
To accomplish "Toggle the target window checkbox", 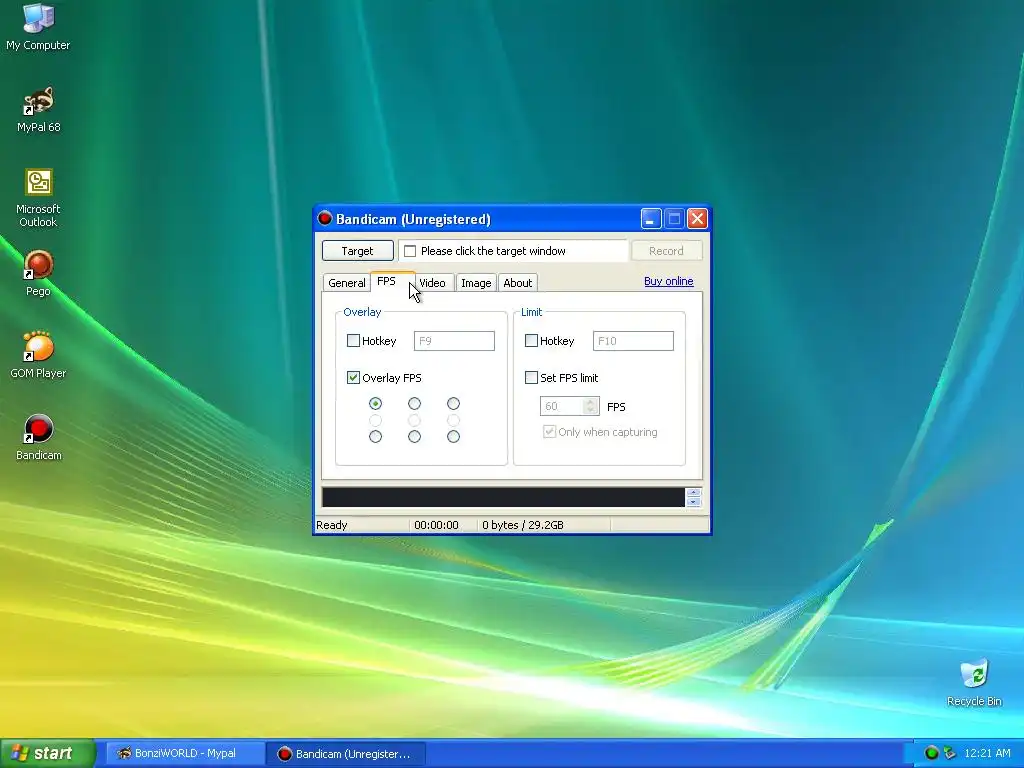I will tap(410, 251).
